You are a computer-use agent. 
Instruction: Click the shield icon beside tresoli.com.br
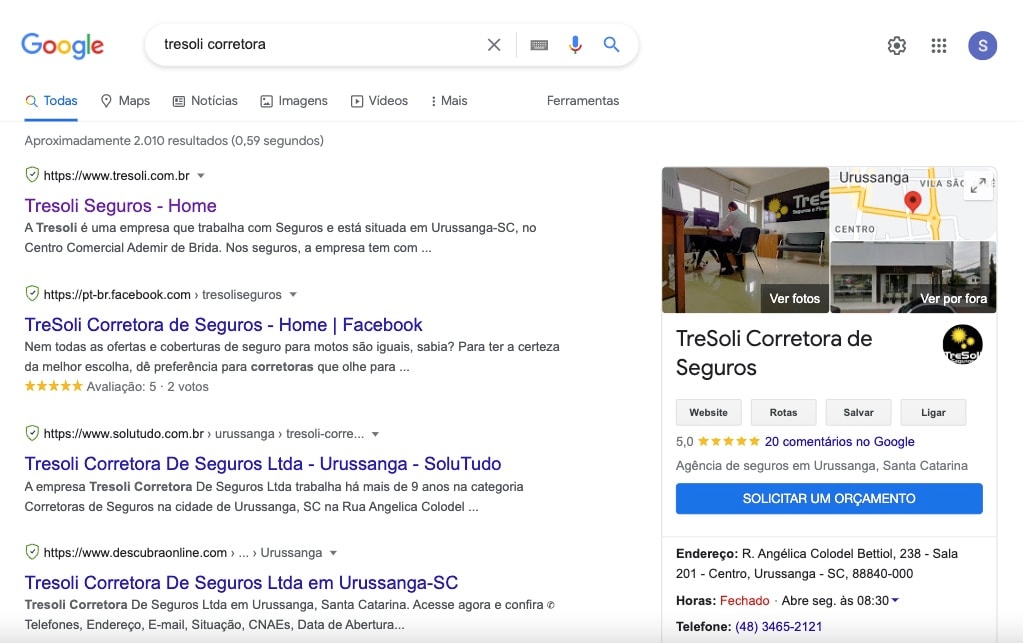point(32,175)
